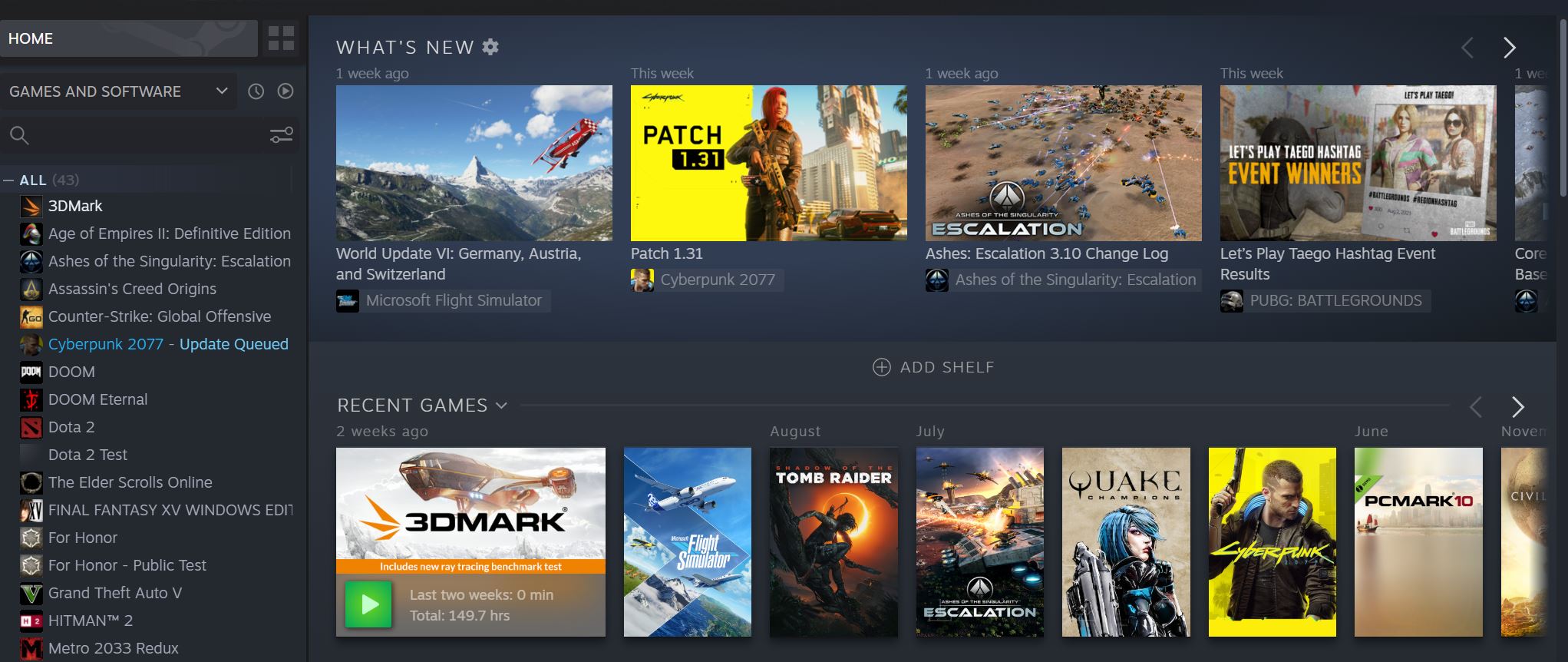1568x662 pixels.
Task: Click the DOOM Eternal list icon
Action: pyautogui.click(x=31, y=399)
